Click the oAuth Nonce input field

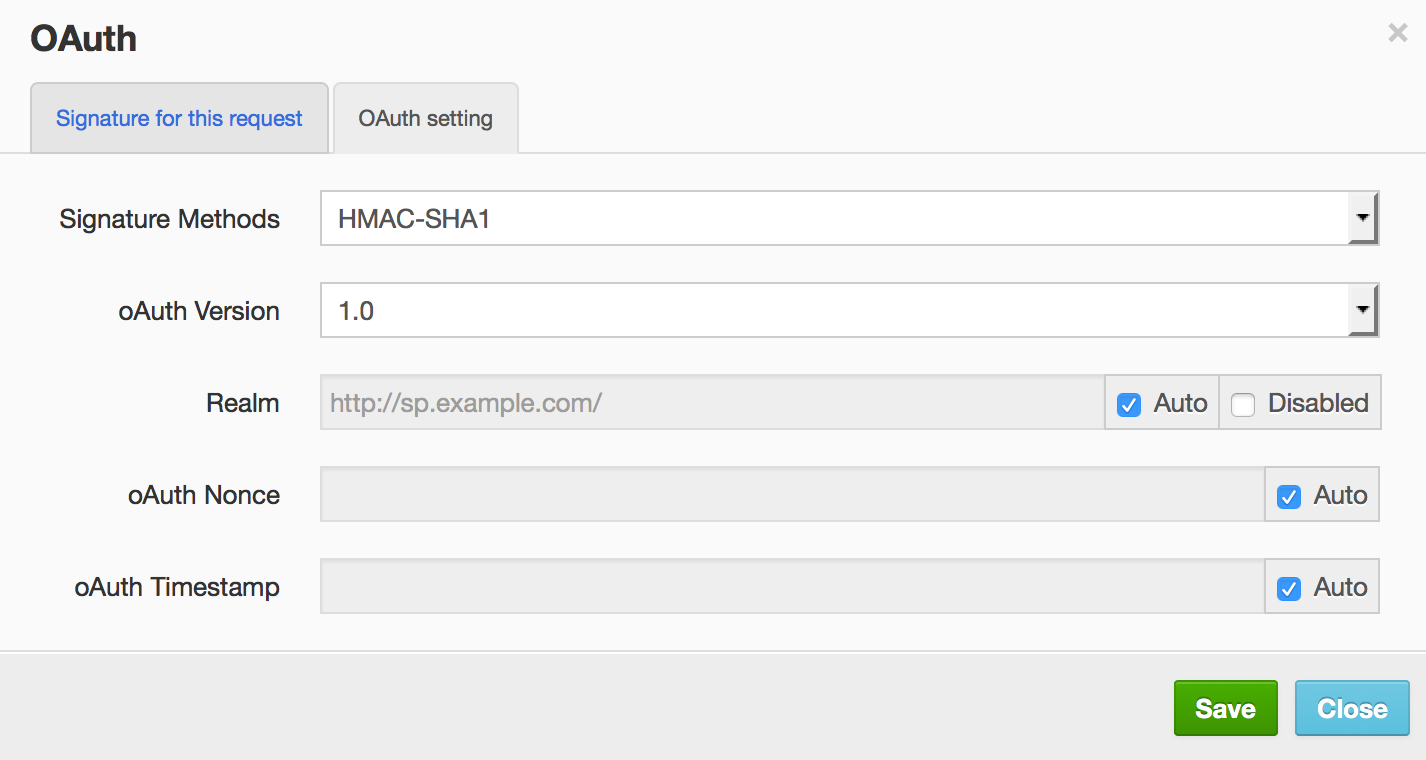791,495
